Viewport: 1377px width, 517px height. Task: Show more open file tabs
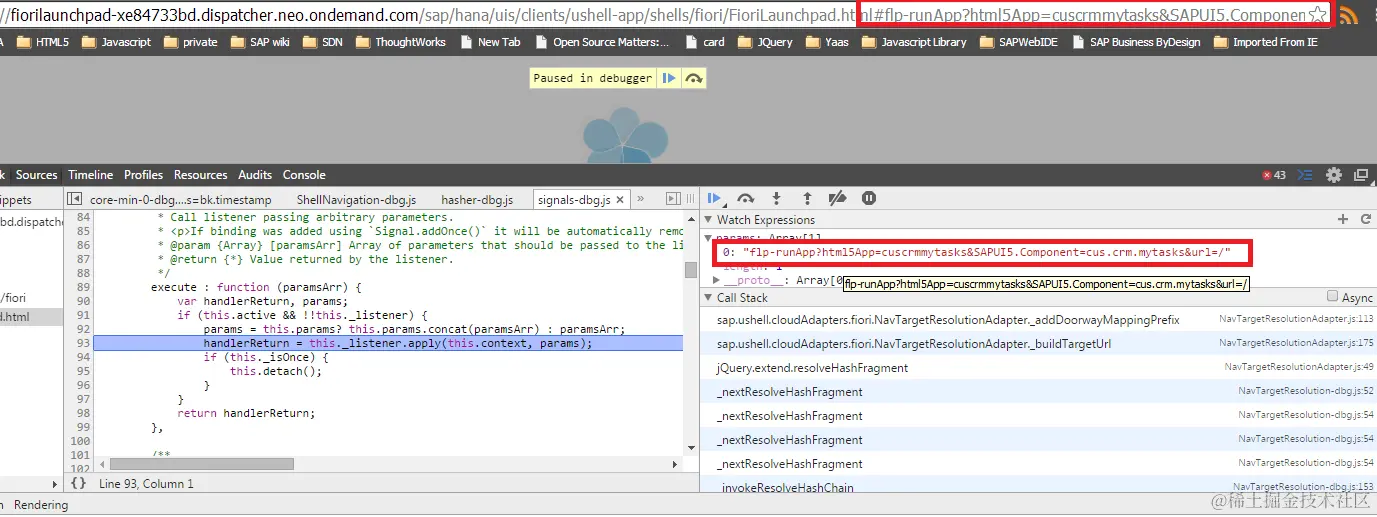click(x=641, y=199)
